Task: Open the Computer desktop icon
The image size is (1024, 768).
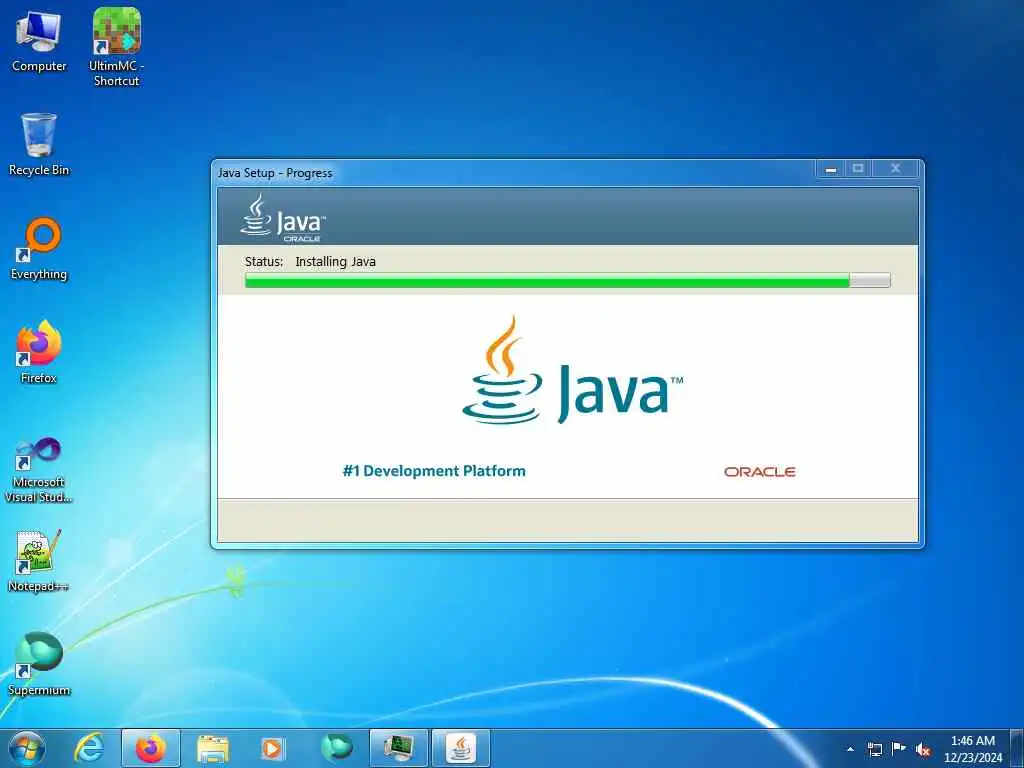Action: point(39,40)
